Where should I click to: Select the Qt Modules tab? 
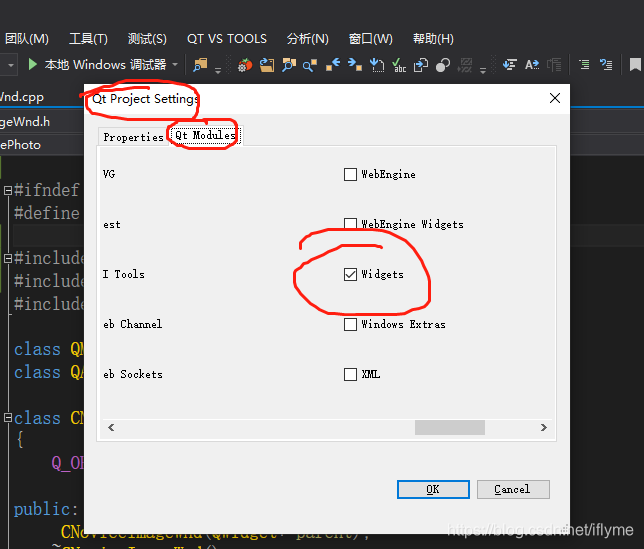[x=205, y=135]
